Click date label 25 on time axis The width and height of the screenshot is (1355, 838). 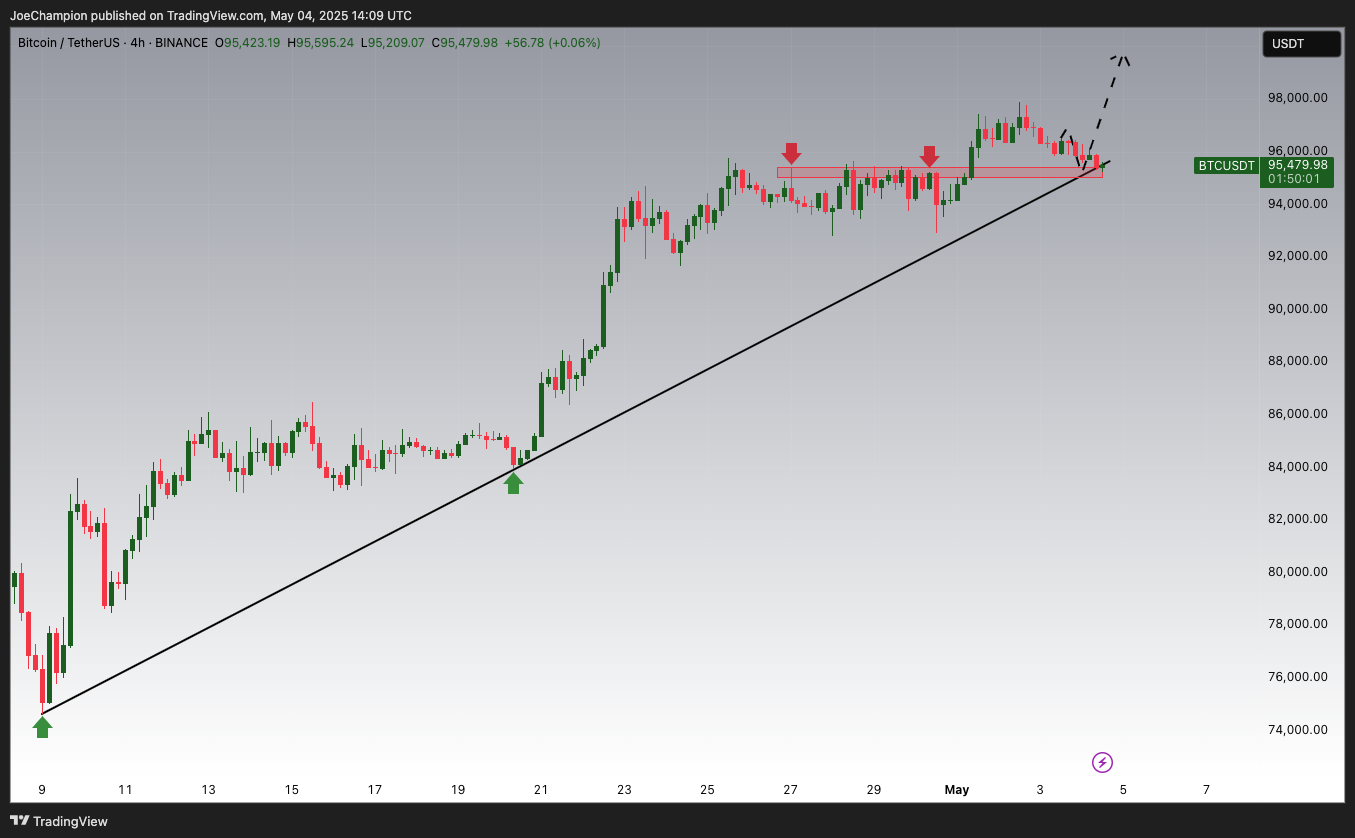point(707,790)
